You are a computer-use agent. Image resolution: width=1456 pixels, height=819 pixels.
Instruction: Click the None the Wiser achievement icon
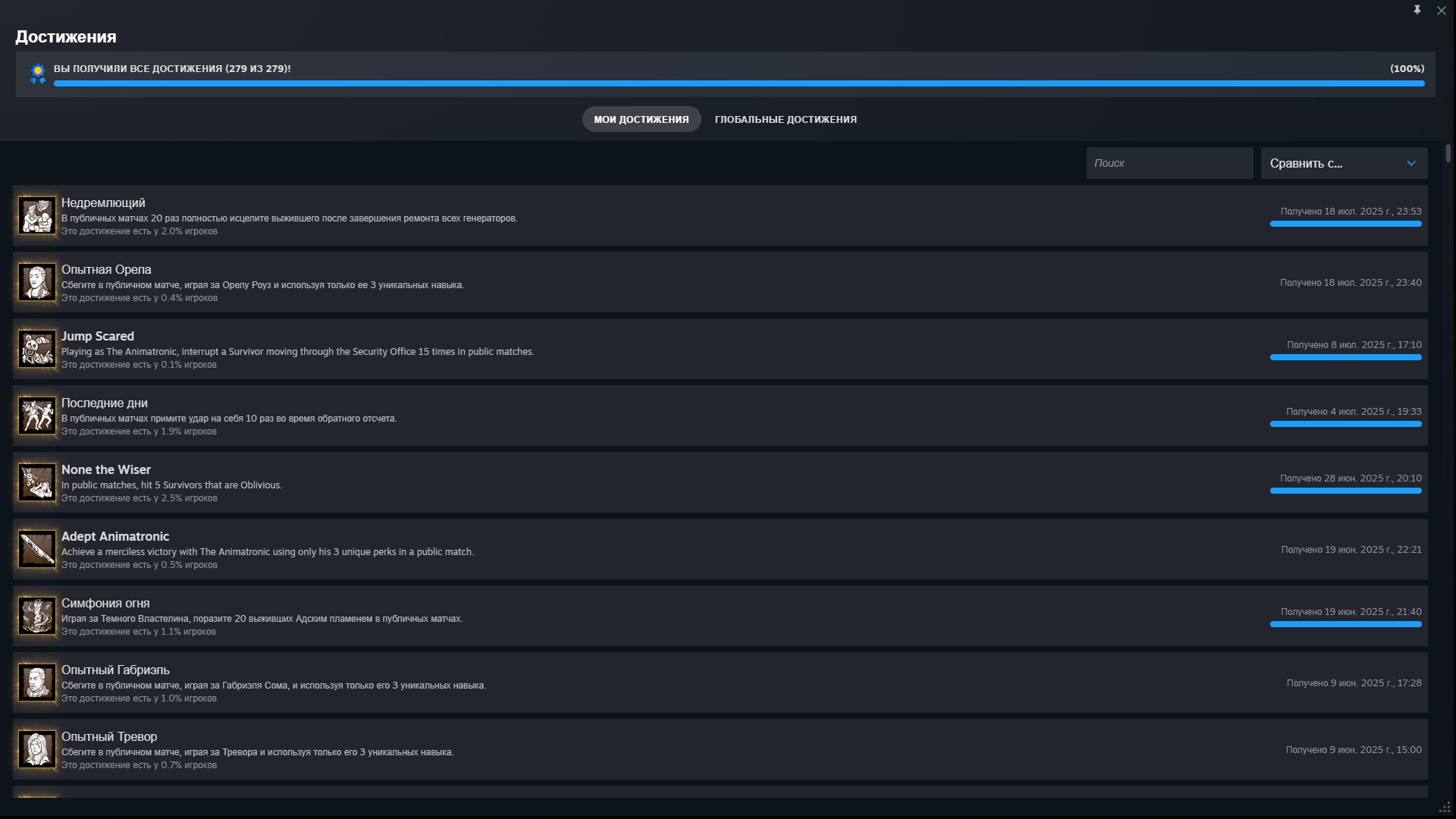click(37, 482)
